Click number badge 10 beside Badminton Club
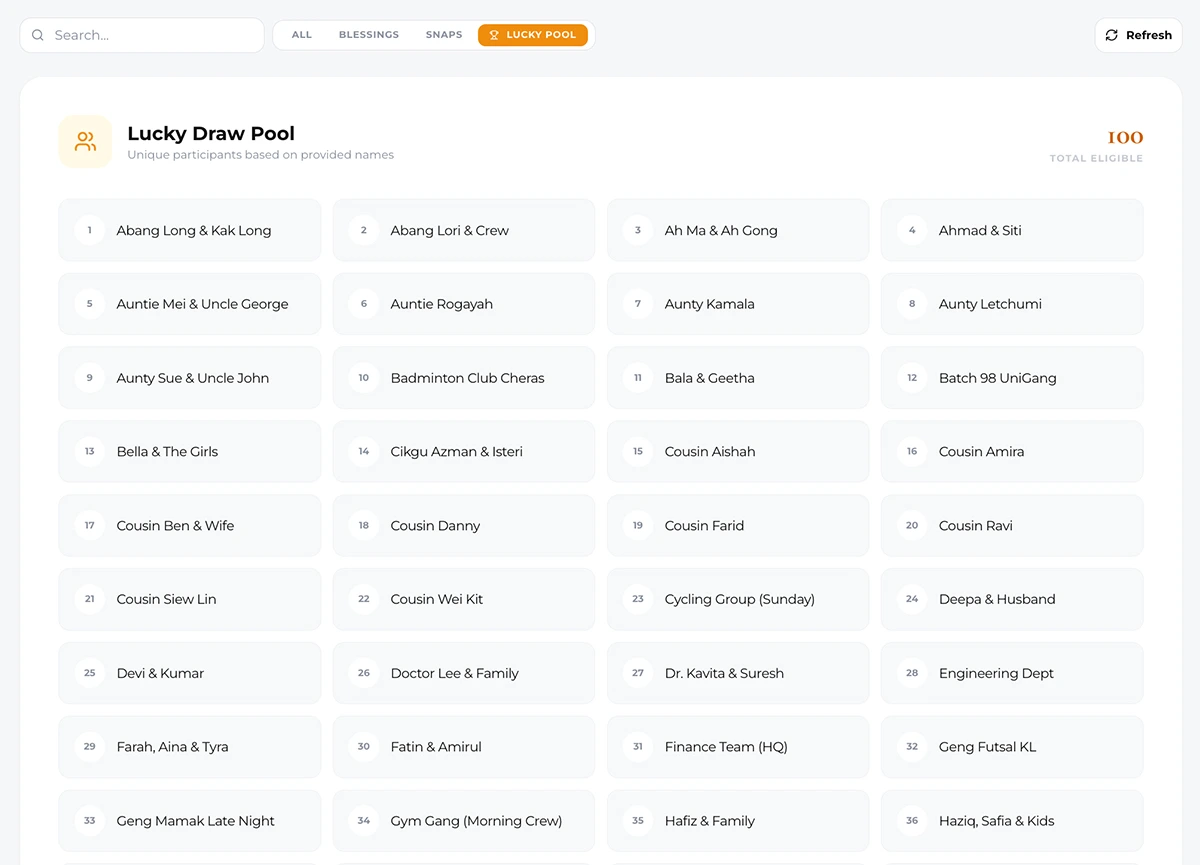This screenshot has height=865, width=1200. (364, 378)
